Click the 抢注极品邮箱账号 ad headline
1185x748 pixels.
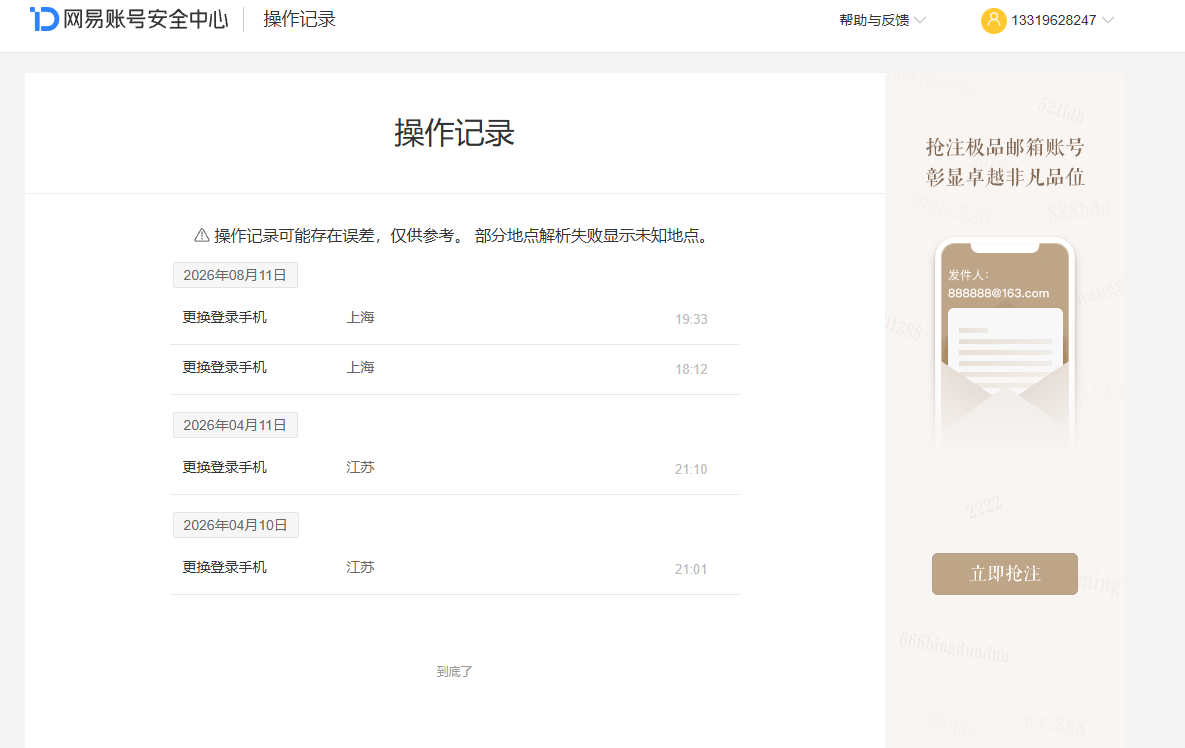click(x=1005, y=147)
